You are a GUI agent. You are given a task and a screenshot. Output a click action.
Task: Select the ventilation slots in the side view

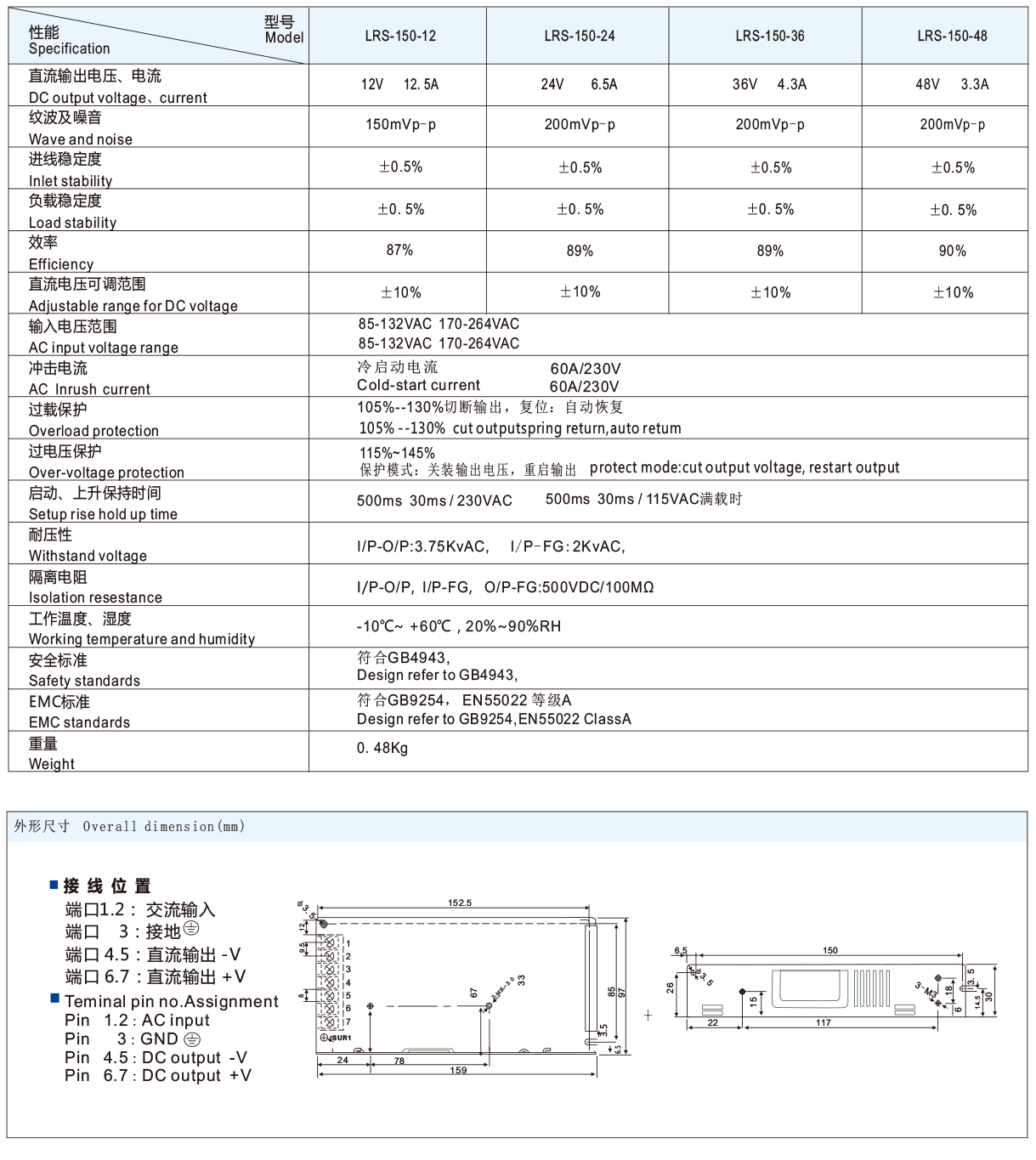[x=872, y=987]
